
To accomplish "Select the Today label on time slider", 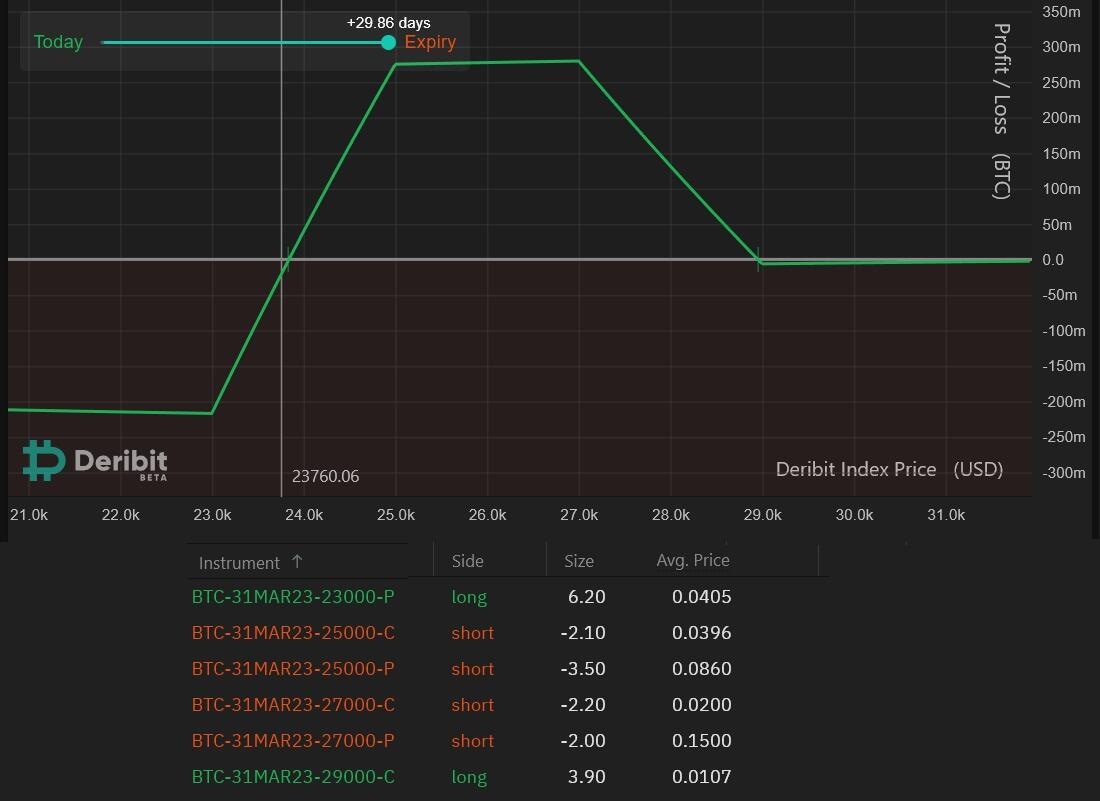I will point(58,42).
